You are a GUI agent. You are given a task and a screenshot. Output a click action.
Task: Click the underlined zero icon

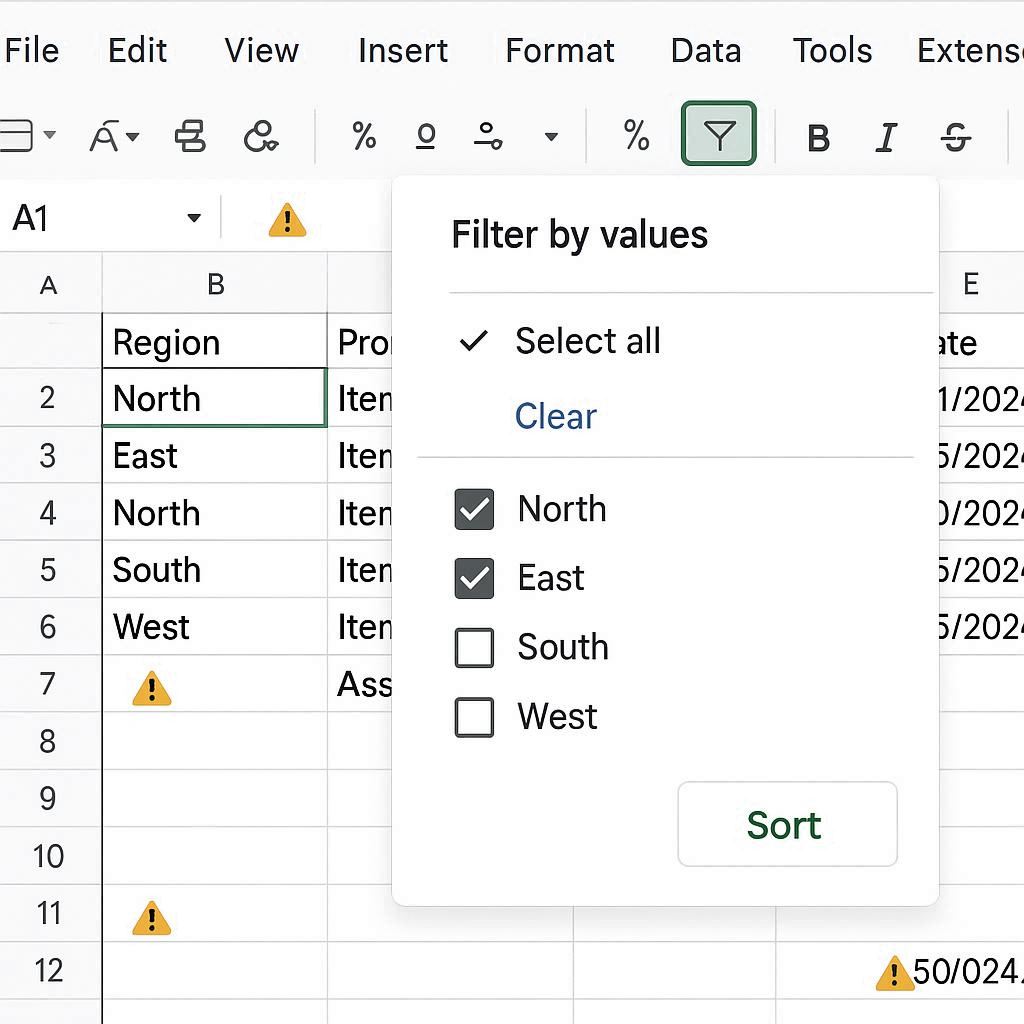tap(426, 136)
